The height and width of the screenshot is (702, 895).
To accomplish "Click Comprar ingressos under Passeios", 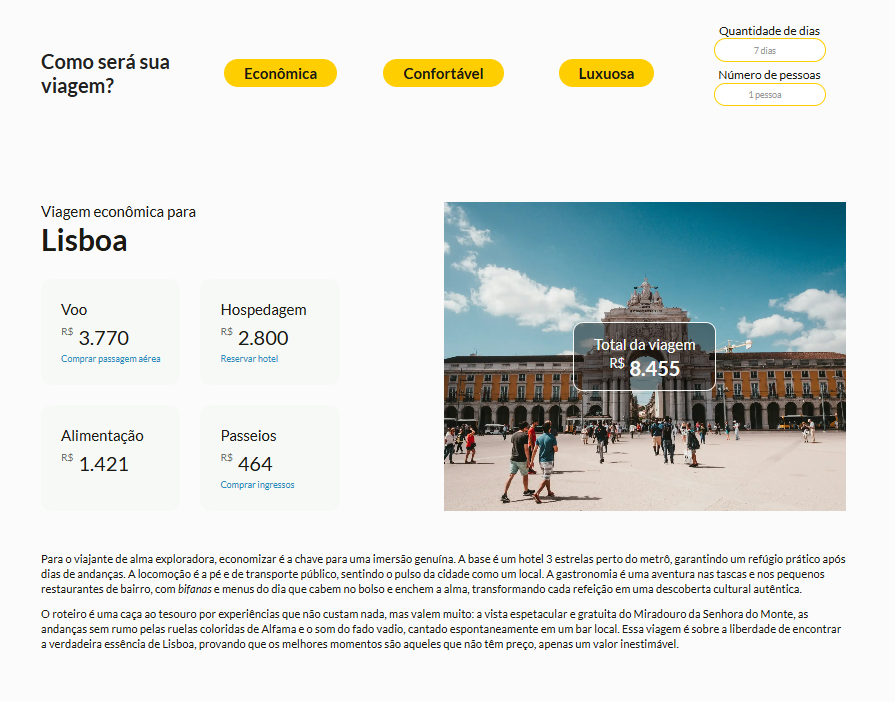I will click(258, 484).
